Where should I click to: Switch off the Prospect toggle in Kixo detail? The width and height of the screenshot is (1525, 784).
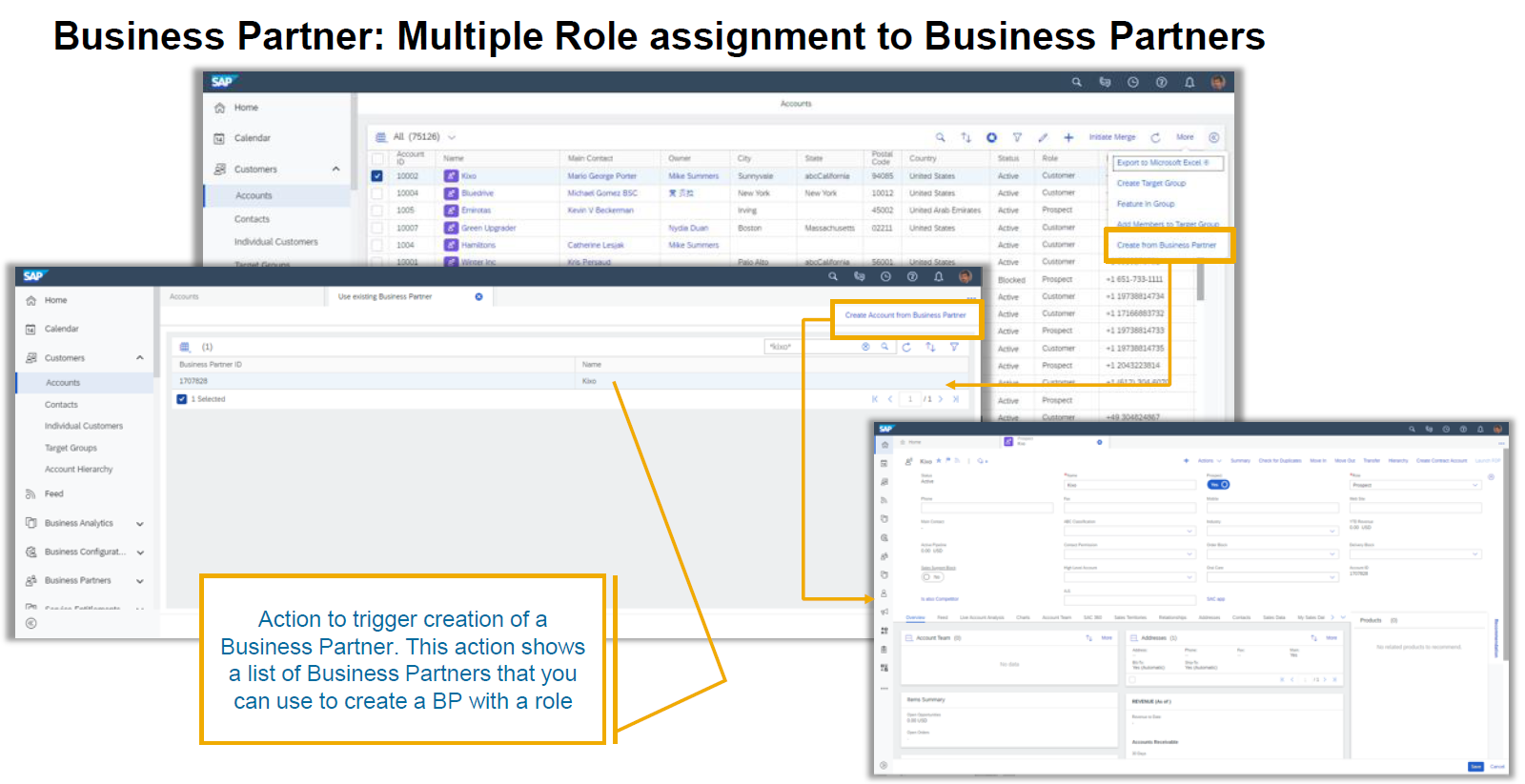coord(1218,485)
